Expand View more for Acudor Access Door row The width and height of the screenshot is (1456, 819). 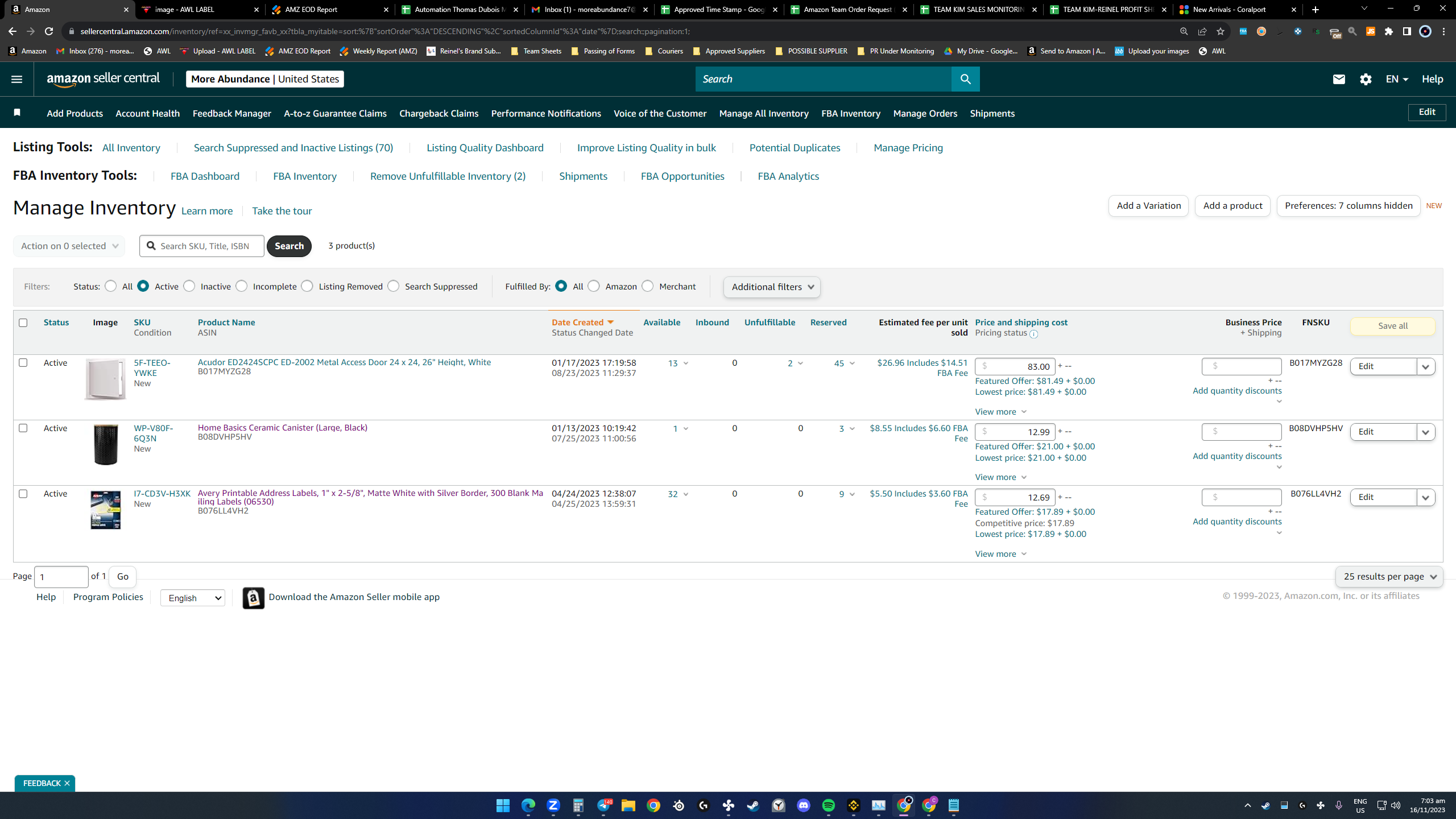click(1000, 412)
